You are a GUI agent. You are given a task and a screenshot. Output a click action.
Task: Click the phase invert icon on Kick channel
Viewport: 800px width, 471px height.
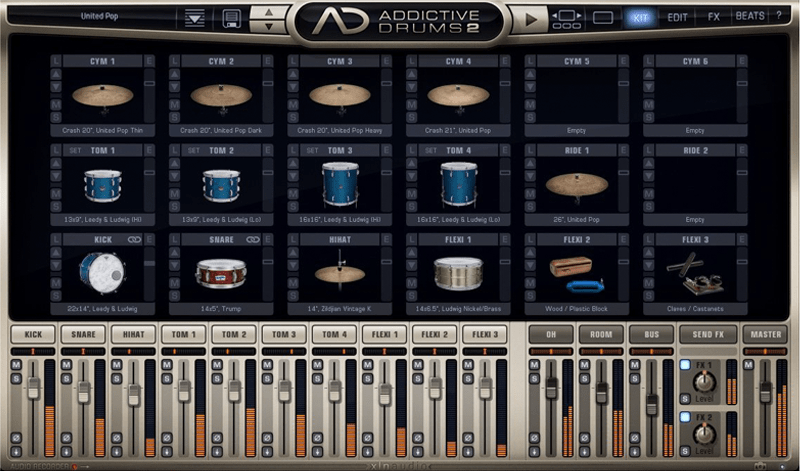tap(16, 438)
